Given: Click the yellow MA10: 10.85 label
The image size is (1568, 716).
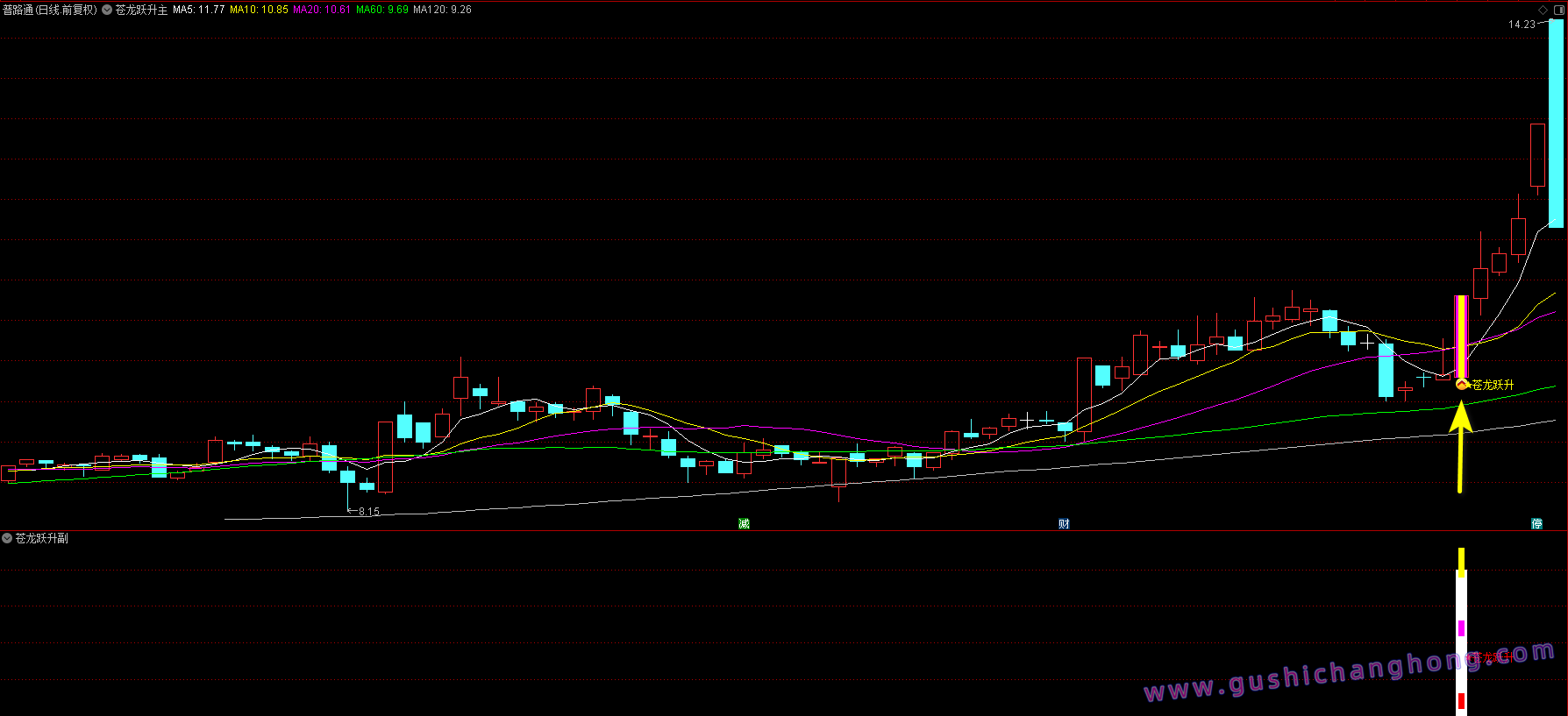Looking at the screenshot, I should point(259,10).
